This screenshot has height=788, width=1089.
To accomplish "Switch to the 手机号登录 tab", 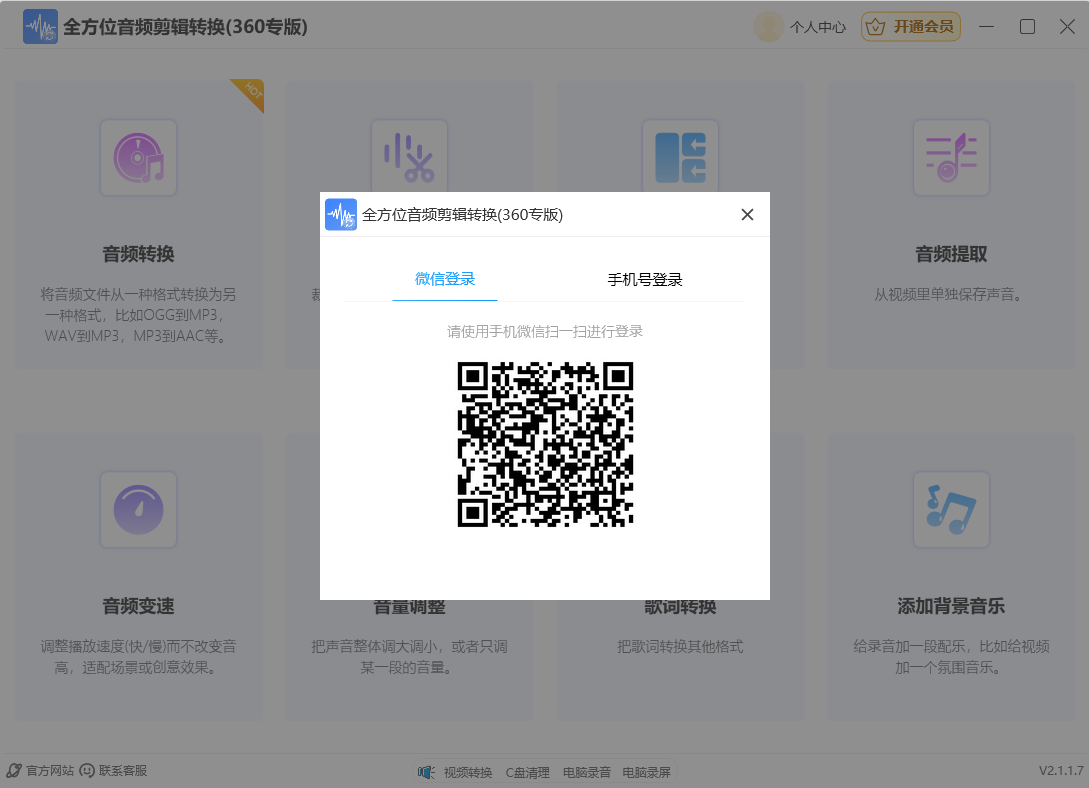I will [x=645, y=280].
